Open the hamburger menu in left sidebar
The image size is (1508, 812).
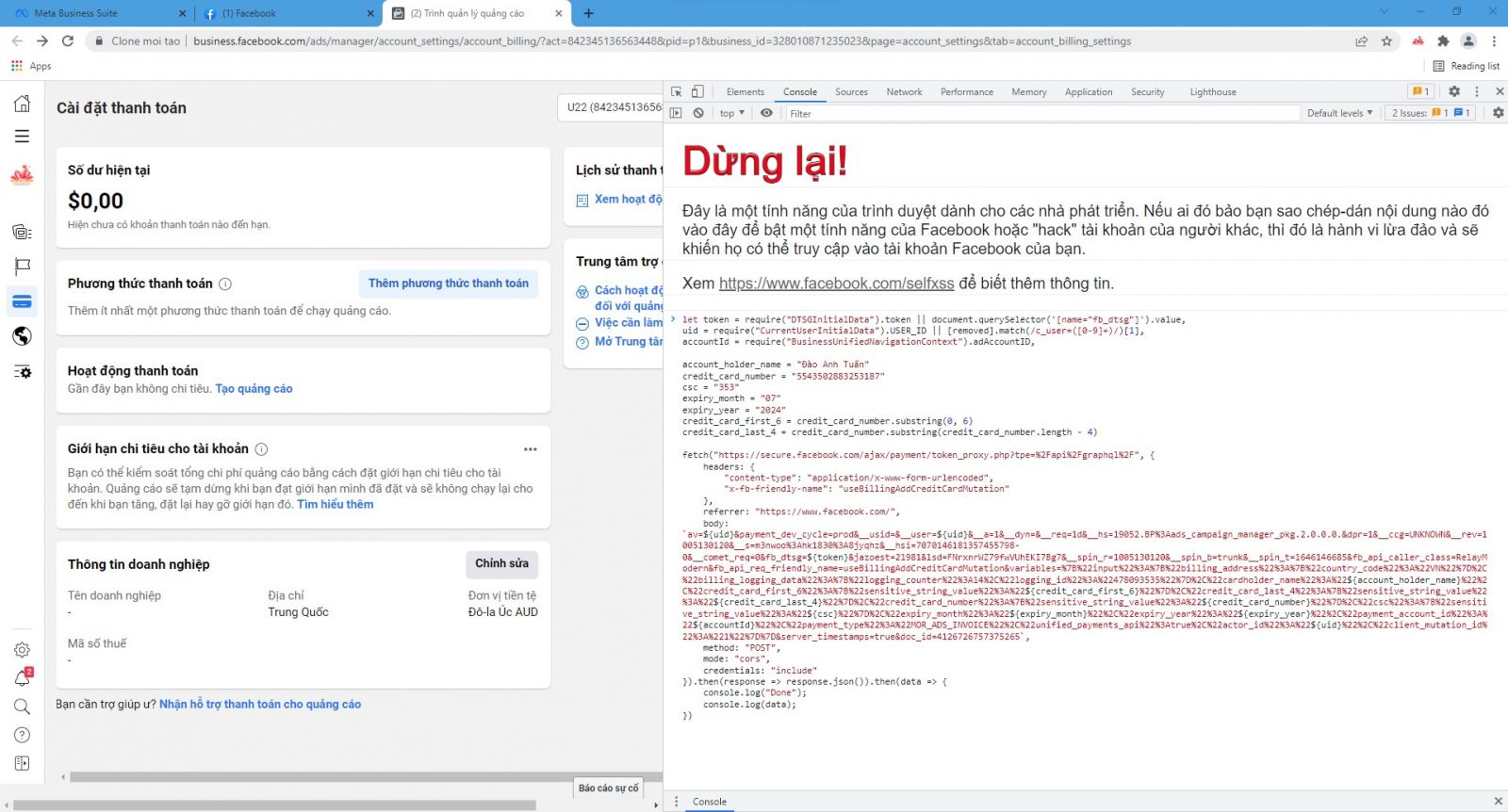point(22,137)
